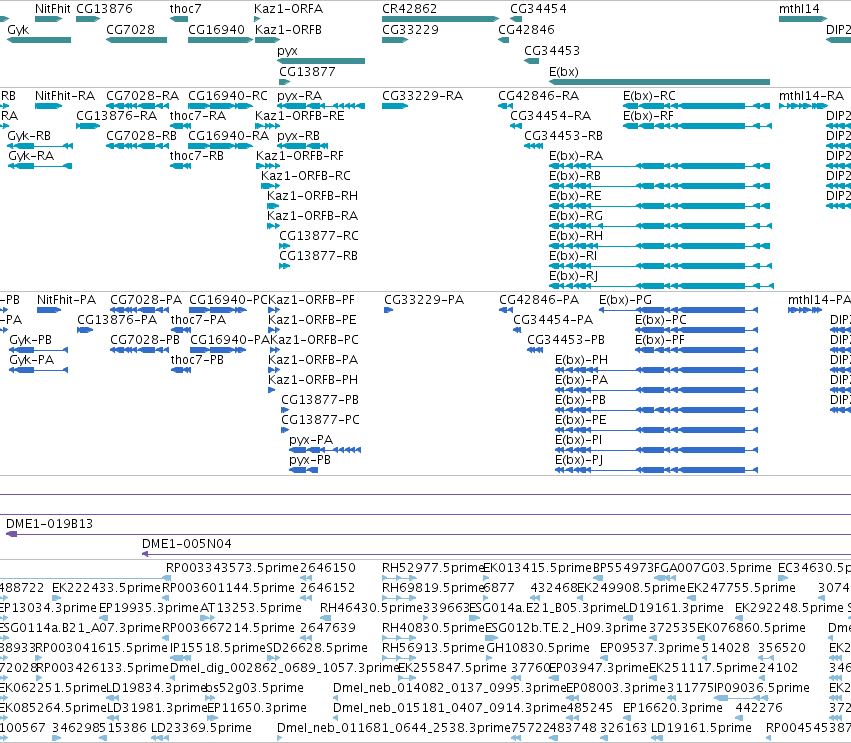Click the SD26628.5prime EST label
Viewport: 851px width, 743px height.
[317, 648]
